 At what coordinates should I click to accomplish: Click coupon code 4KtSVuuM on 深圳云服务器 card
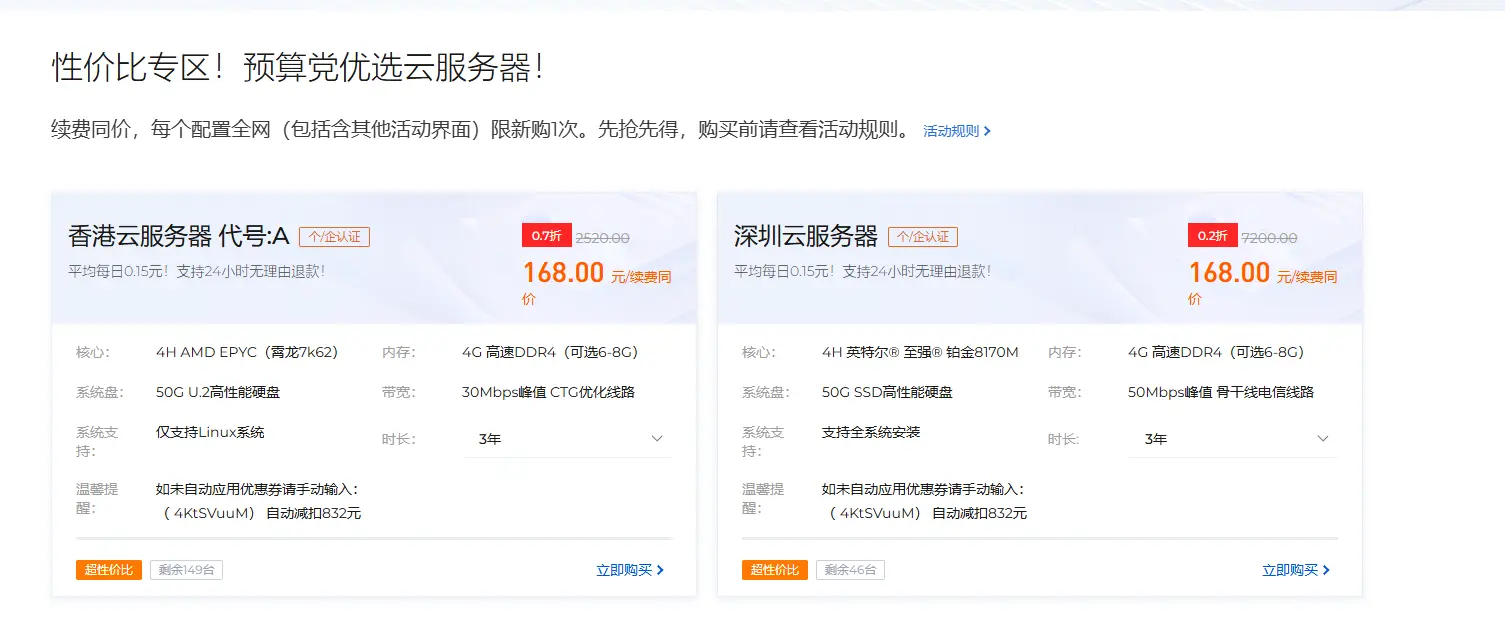(x=874, y=513)
